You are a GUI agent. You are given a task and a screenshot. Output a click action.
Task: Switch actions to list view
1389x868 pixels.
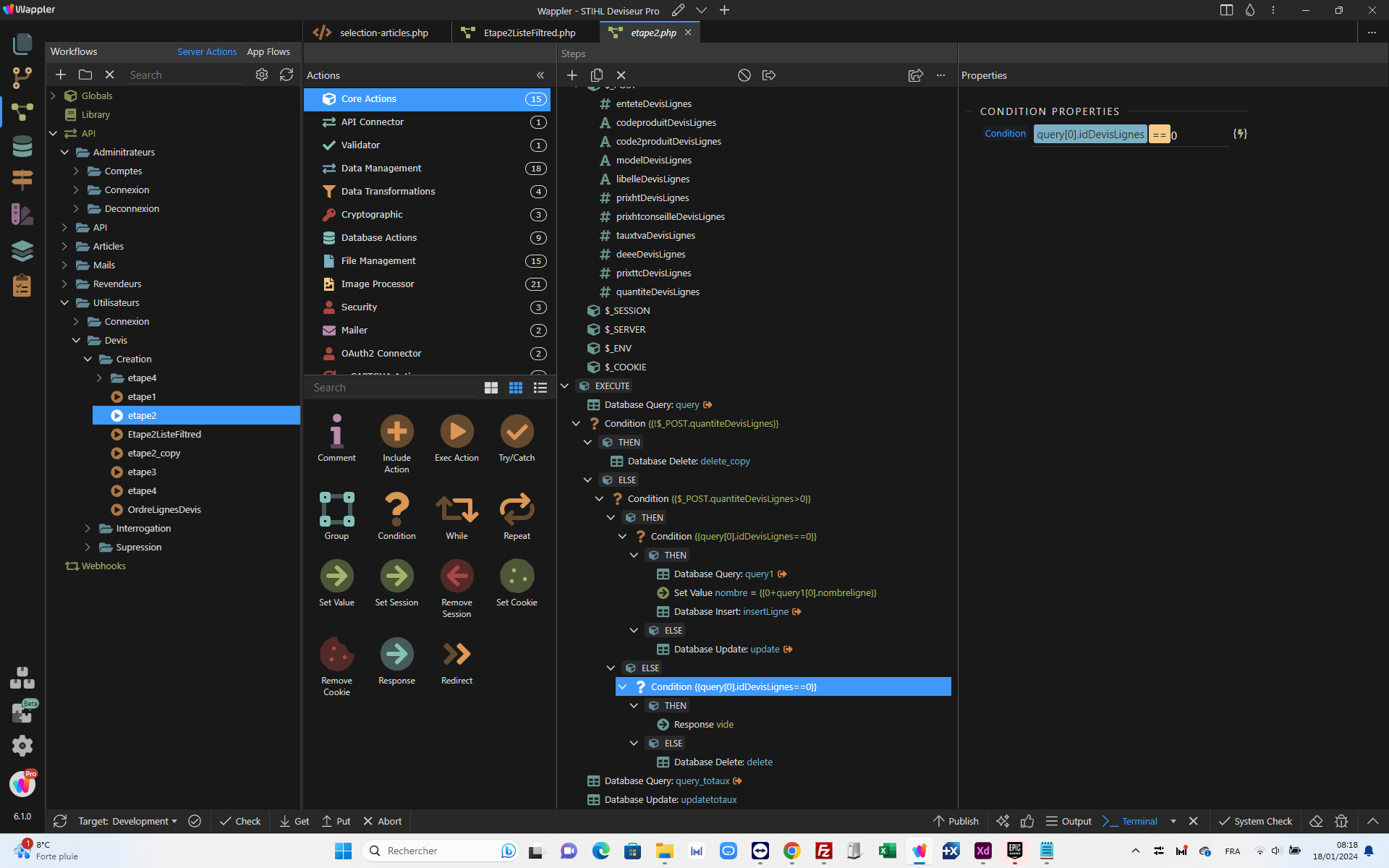(540, 388)
